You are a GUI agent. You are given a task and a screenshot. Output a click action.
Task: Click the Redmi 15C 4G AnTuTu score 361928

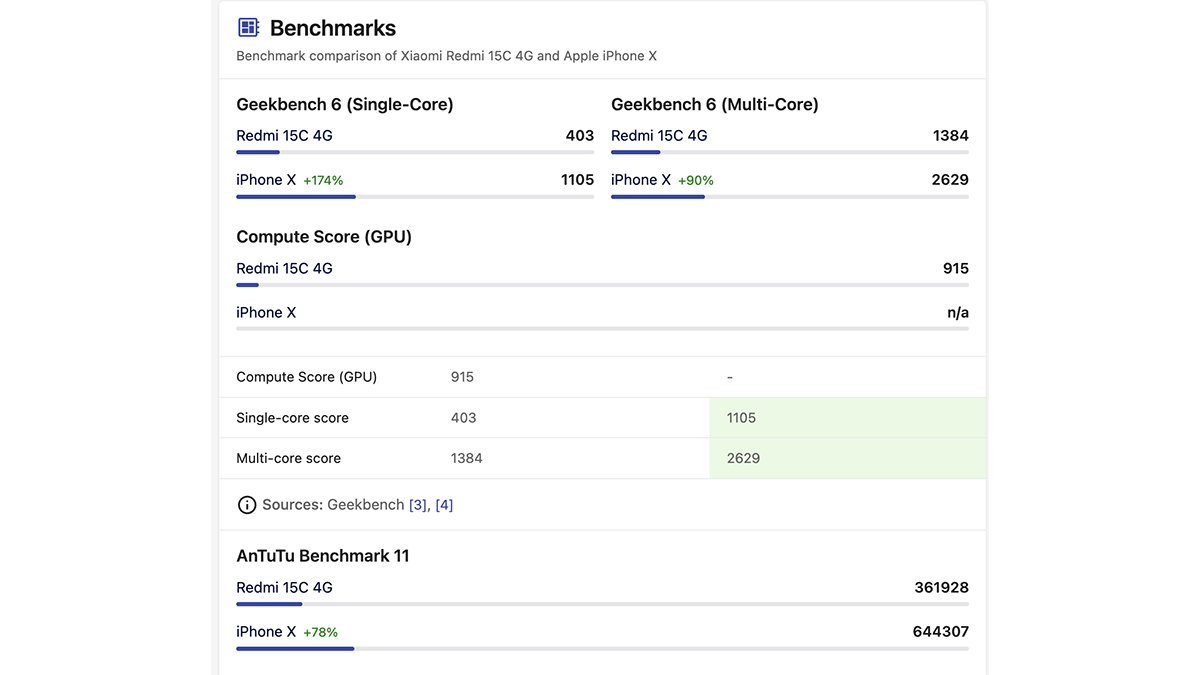pos(941,587)
